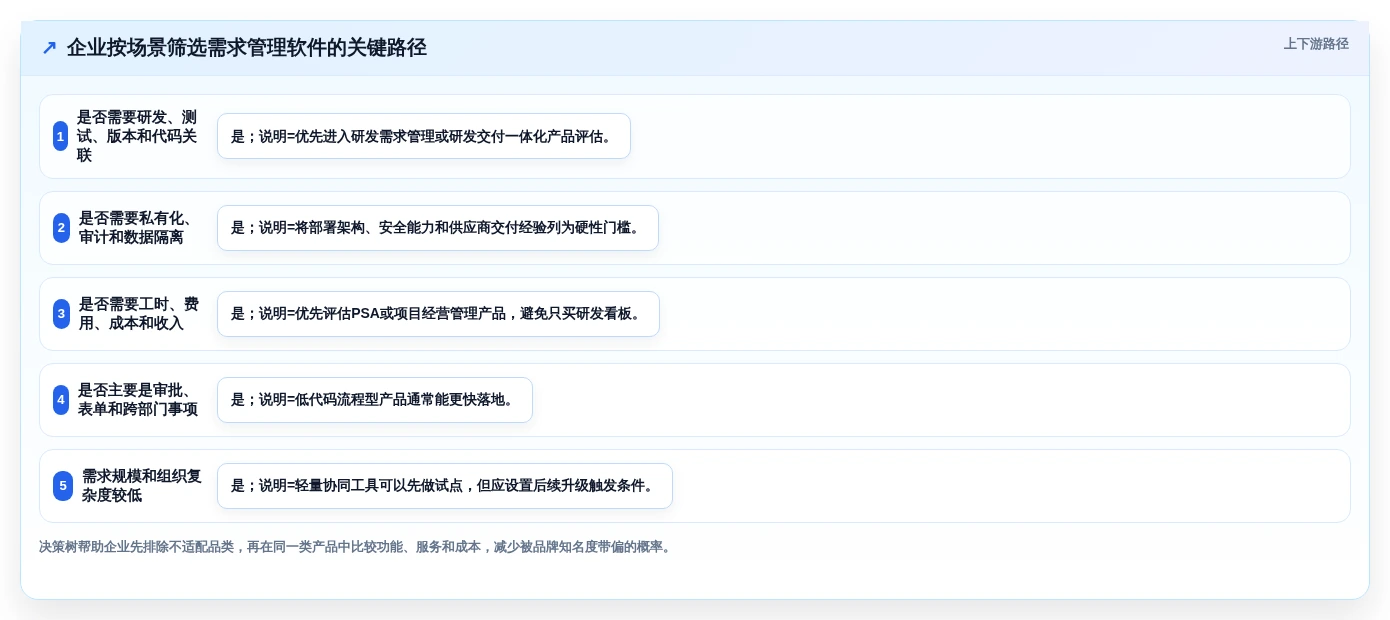Screen dimensions: 1390x620
Task: Select 是否需要研发、测试、版本和代码关联 label
Action: (x=138, y=136)
